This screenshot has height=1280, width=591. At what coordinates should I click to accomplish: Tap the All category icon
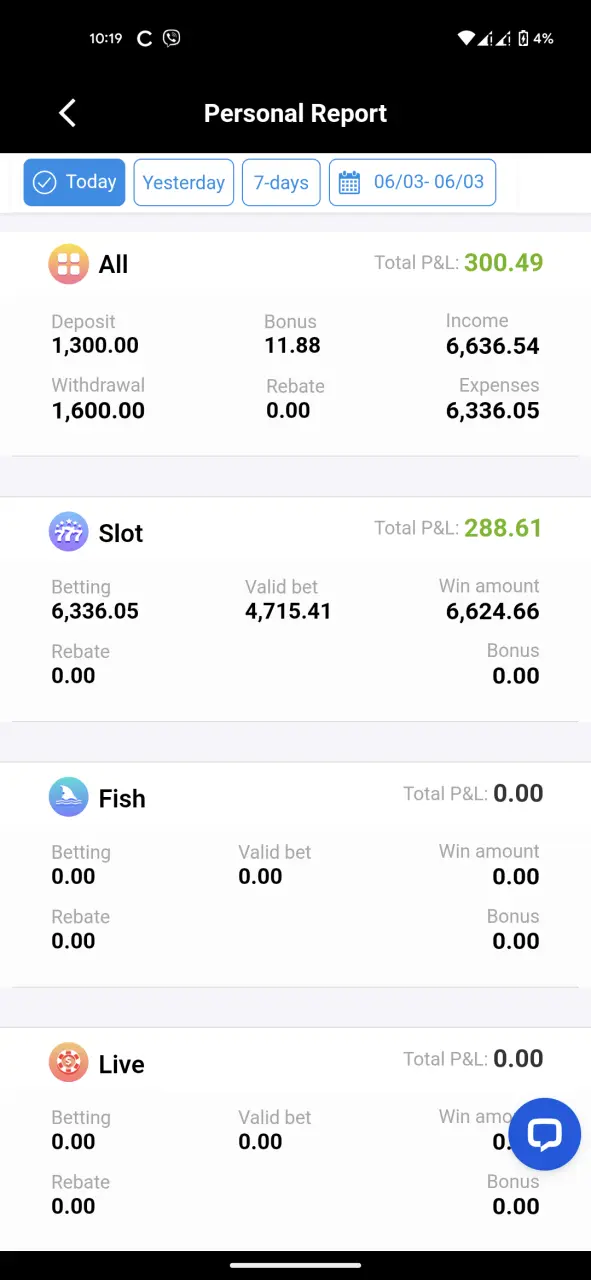pos(68,264)
